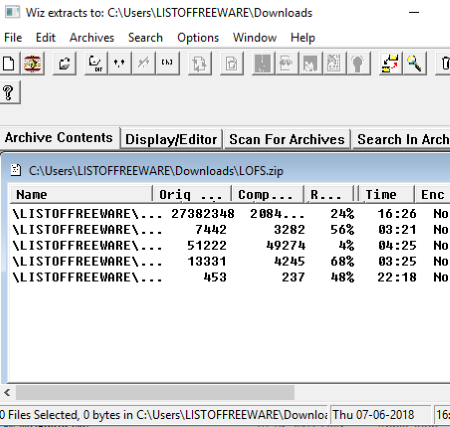
Task: Click the folder icon labeled DIR
Action: coord(95,63)
